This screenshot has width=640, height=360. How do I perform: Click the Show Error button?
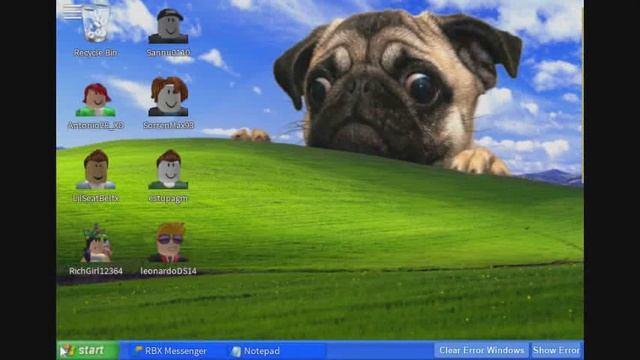(556, 350)
